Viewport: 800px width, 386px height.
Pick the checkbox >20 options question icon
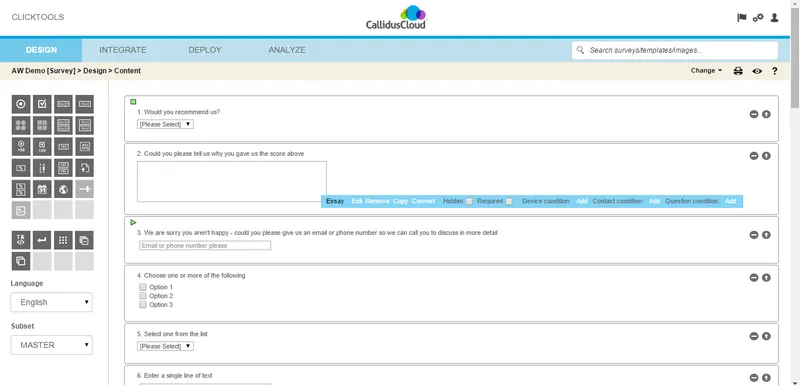tap(42, 146)
